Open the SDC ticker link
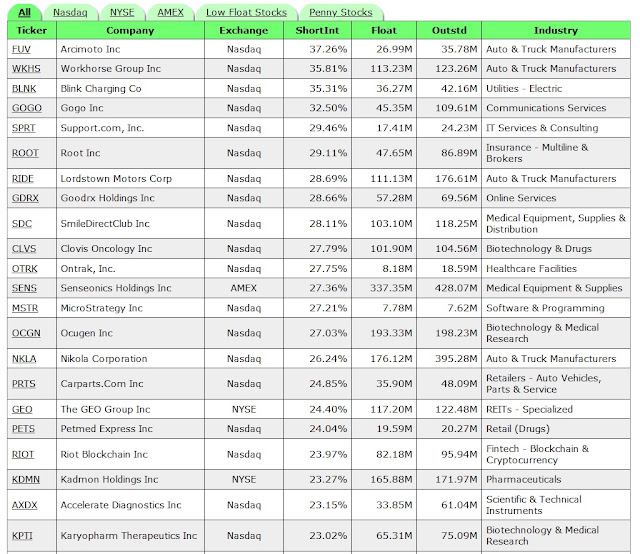 [x=22, y=224]
